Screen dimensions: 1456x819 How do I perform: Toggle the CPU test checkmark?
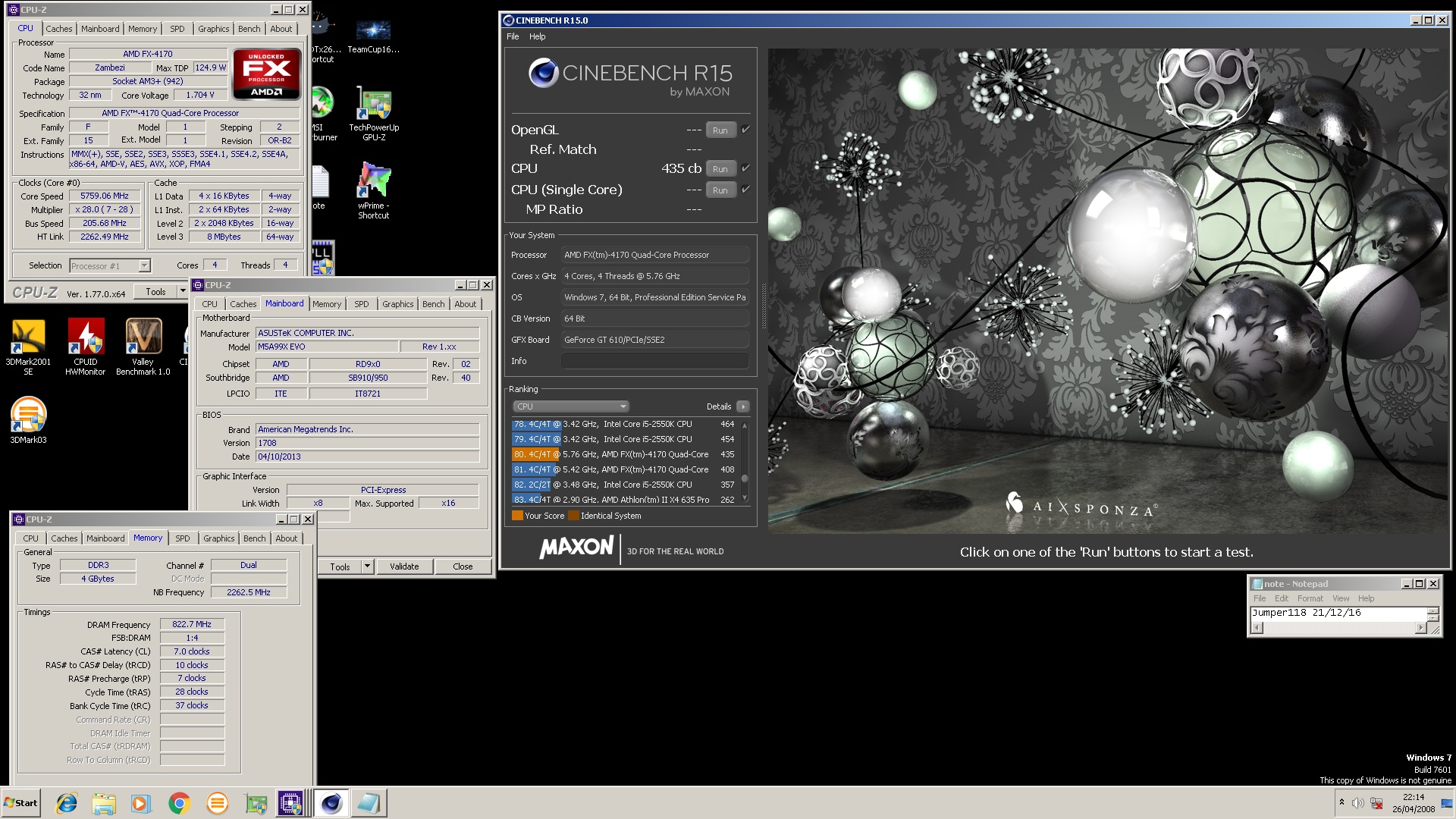[745, 168]
